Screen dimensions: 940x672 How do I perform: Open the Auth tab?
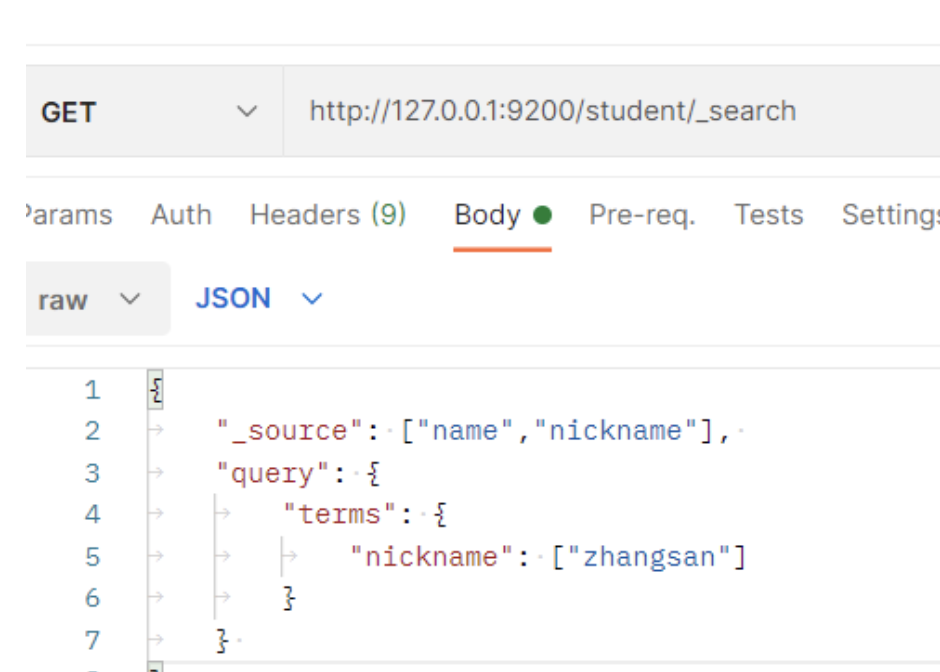tap(181, 215)
